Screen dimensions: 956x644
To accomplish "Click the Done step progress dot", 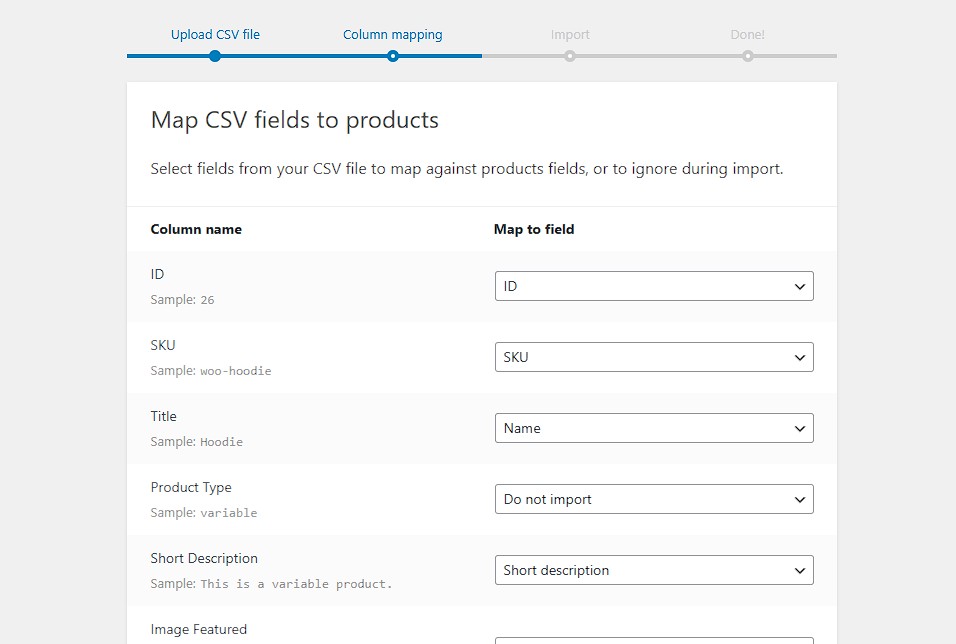I will pos(747,56).
